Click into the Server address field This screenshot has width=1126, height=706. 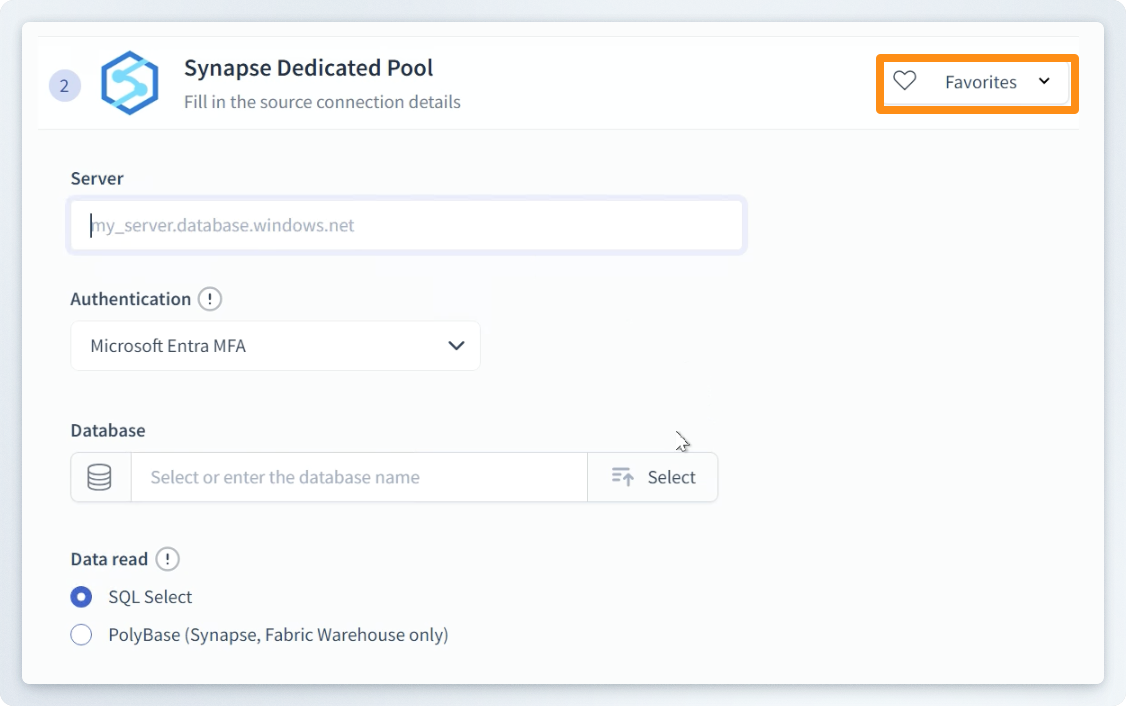pos(406,225)
